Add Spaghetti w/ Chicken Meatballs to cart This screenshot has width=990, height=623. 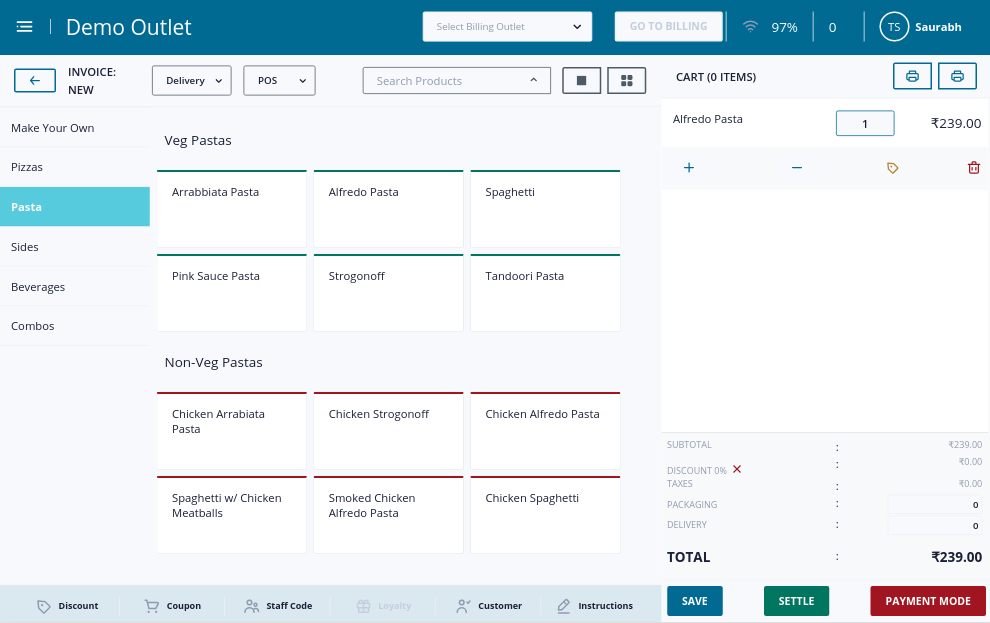pos(232,515)
